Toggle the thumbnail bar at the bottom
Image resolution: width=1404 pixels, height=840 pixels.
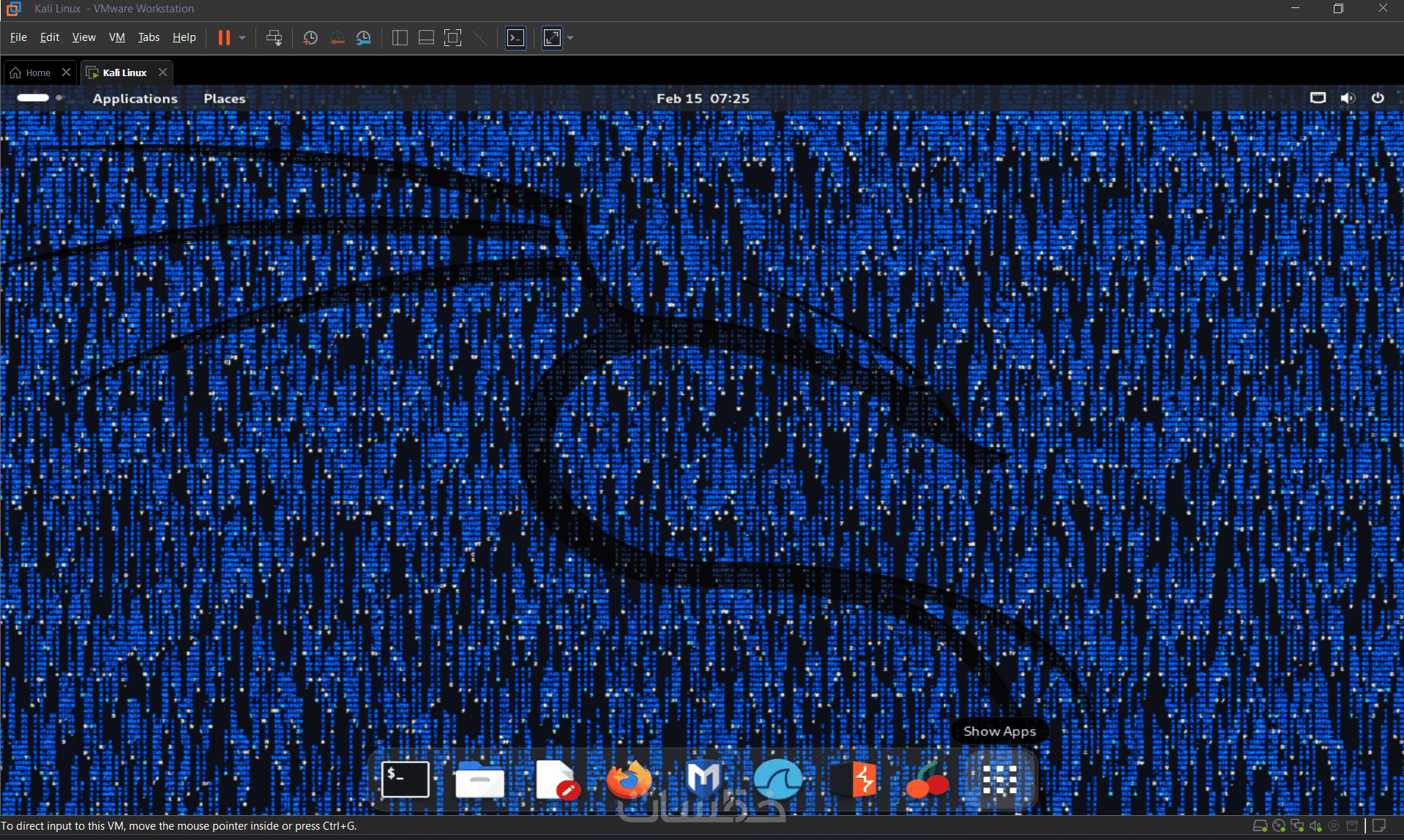coord(426,38)
